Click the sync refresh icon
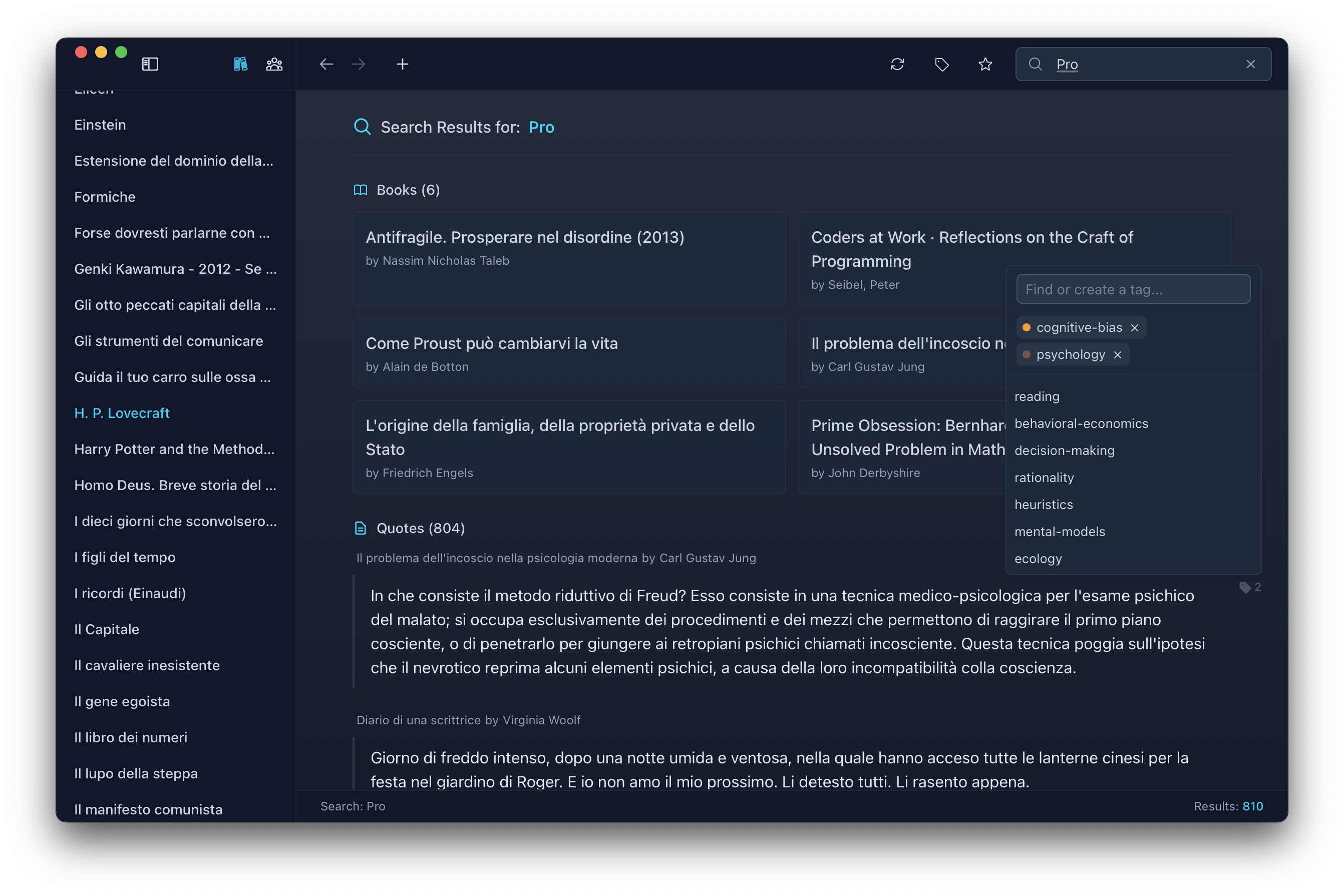The height and width of the screenshot is (896, 1344). coord(897,64)
